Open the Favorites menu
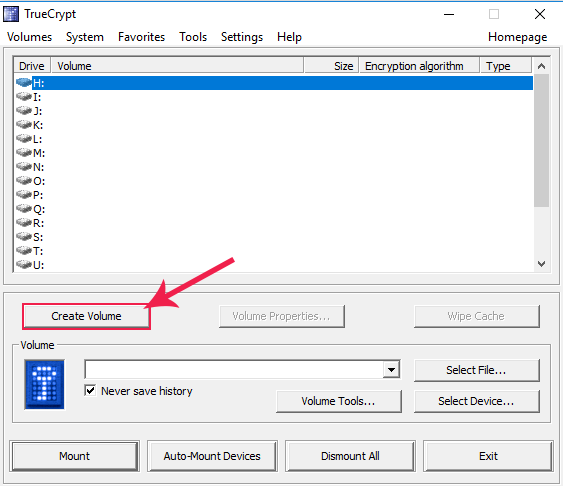 [x=141, y=37]
